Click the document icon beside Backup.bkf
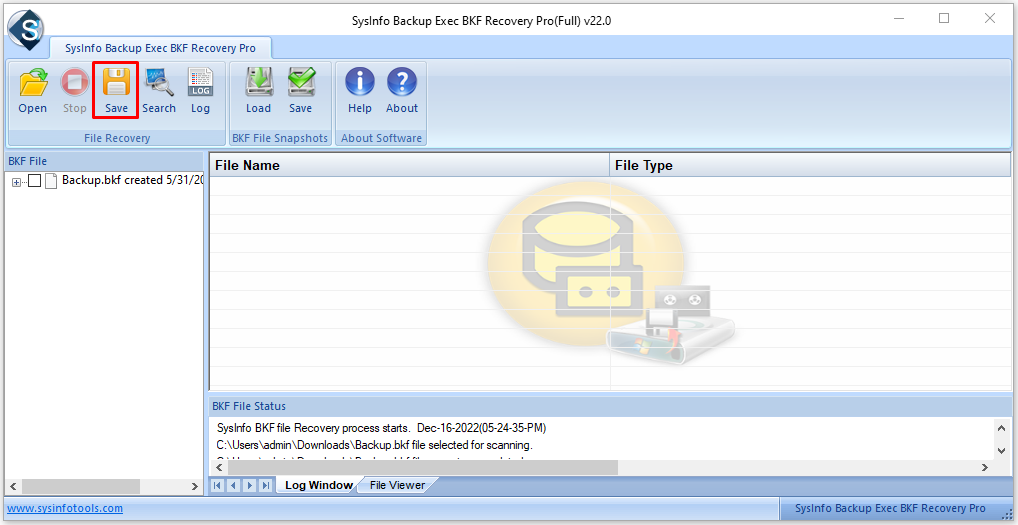 click(52, 181)
